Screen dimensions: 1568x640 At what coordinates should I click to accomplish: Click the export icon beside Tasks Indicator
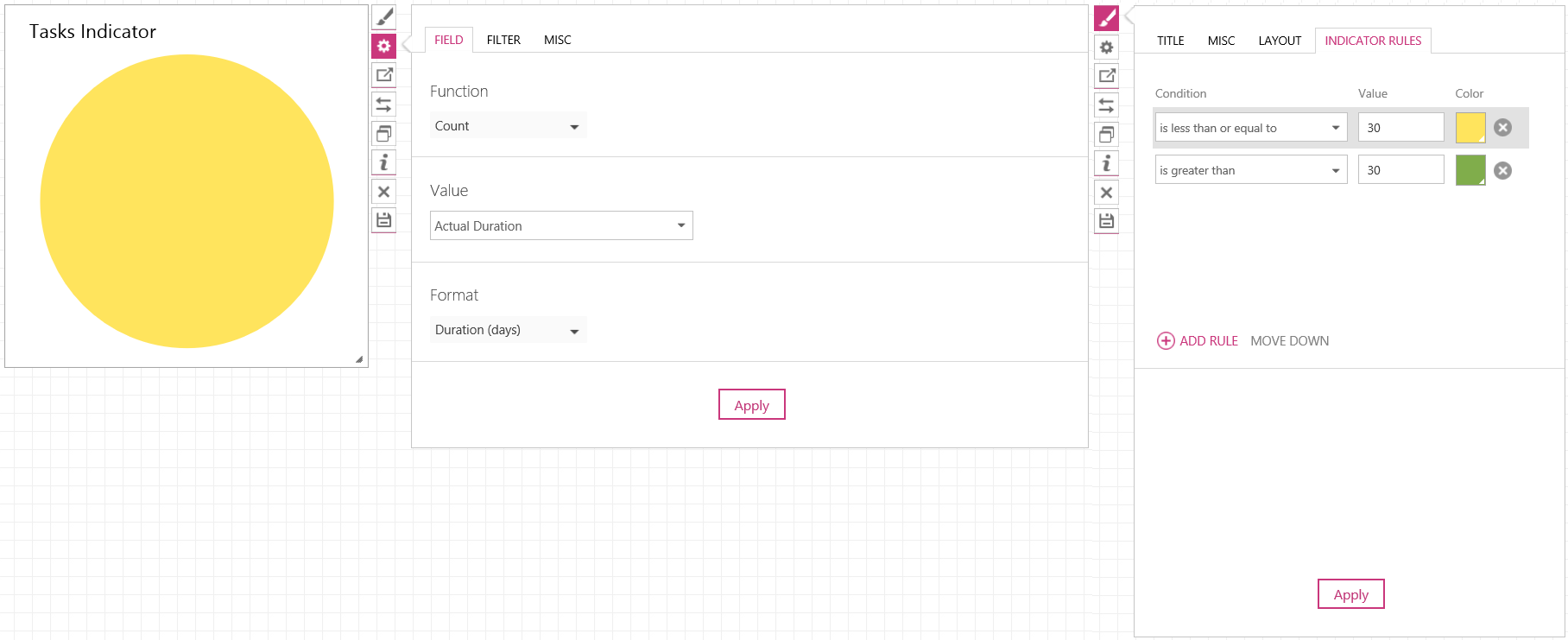[x=384, y=75]
